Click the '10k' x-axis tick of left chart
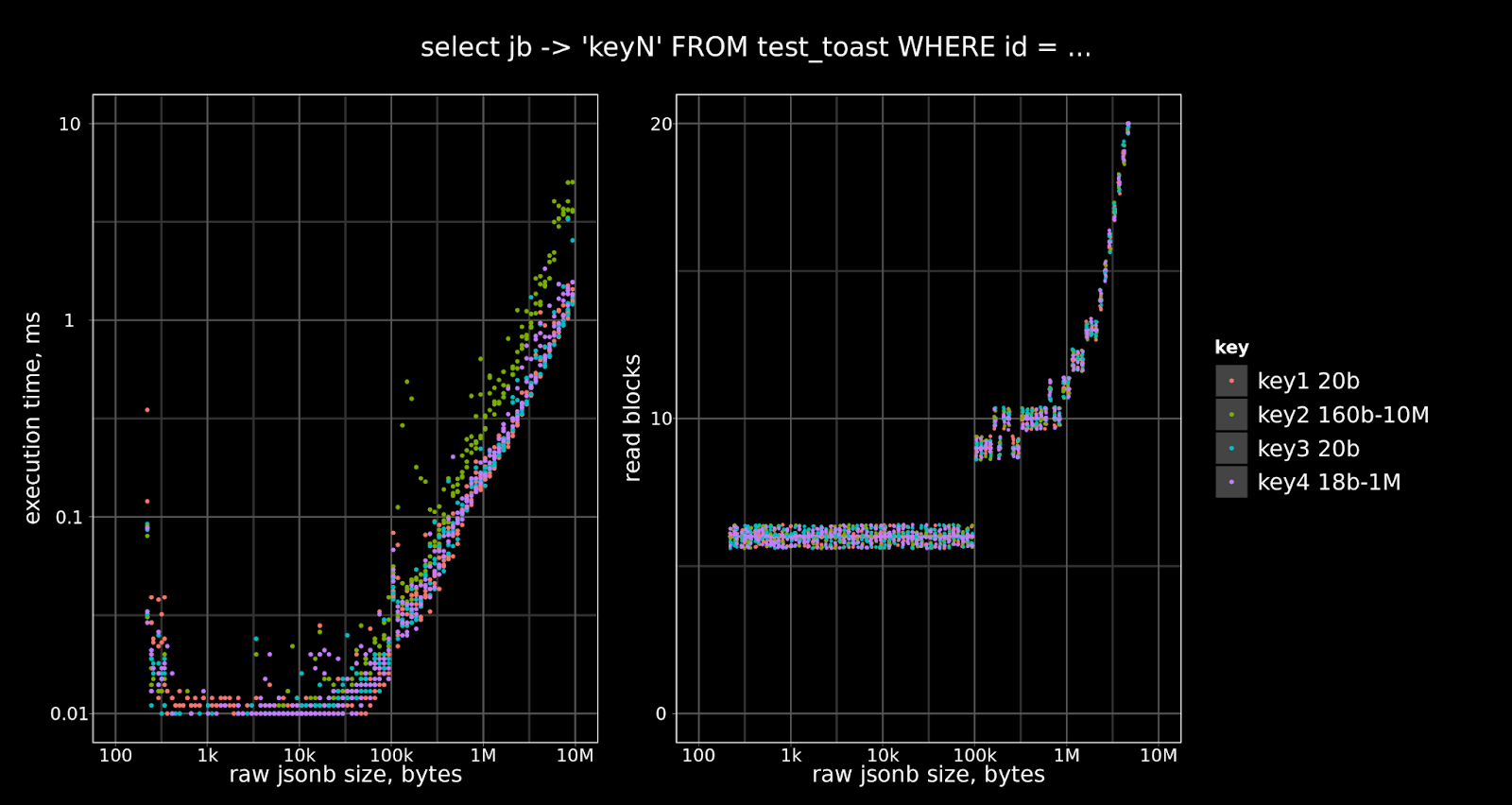Image resolution: width=1512 pixels, height=805 pixels. click(x=300, y=756)
